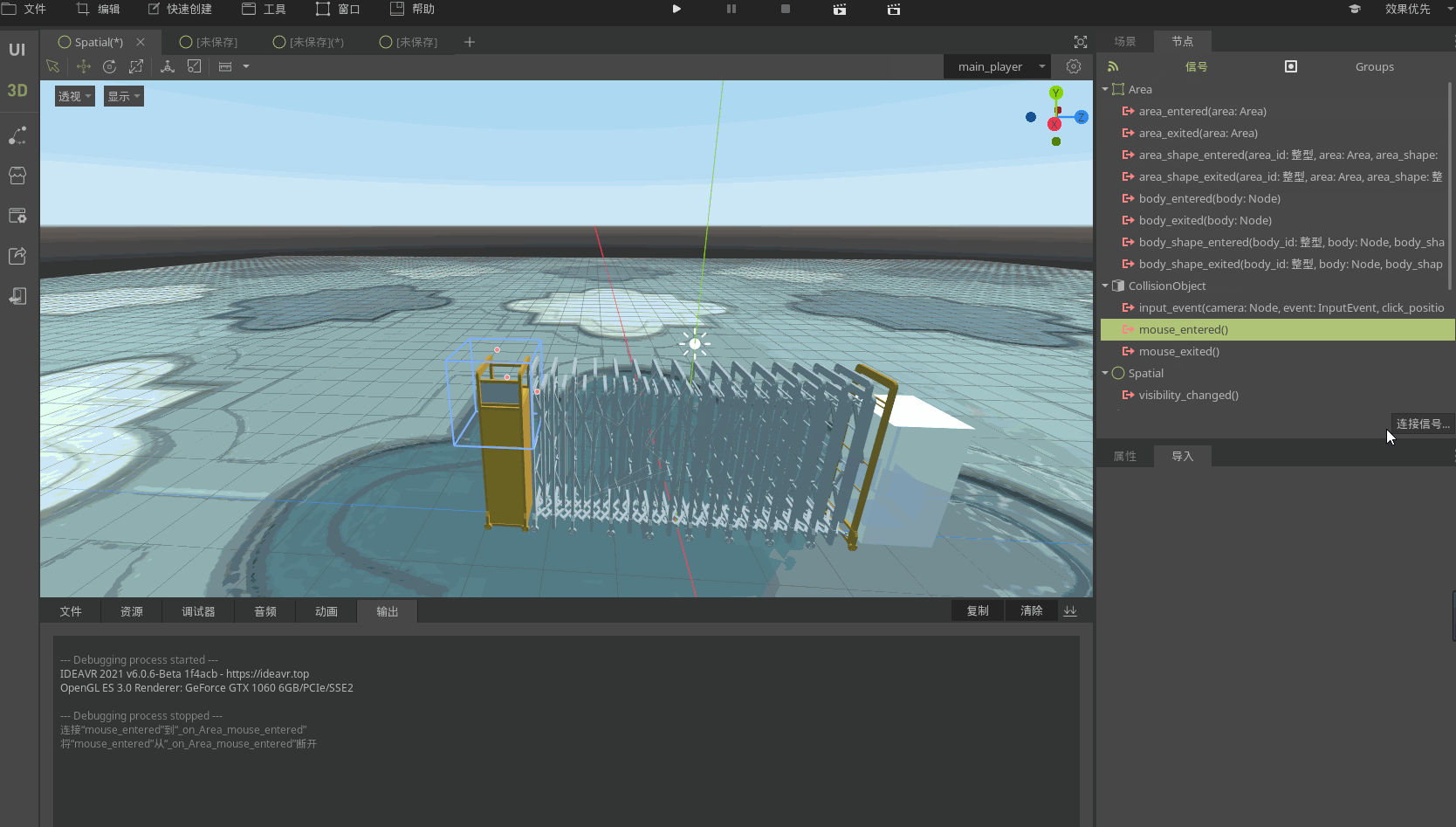
Task: Click 清除 to clear output
Action: tap(1032, 610)
